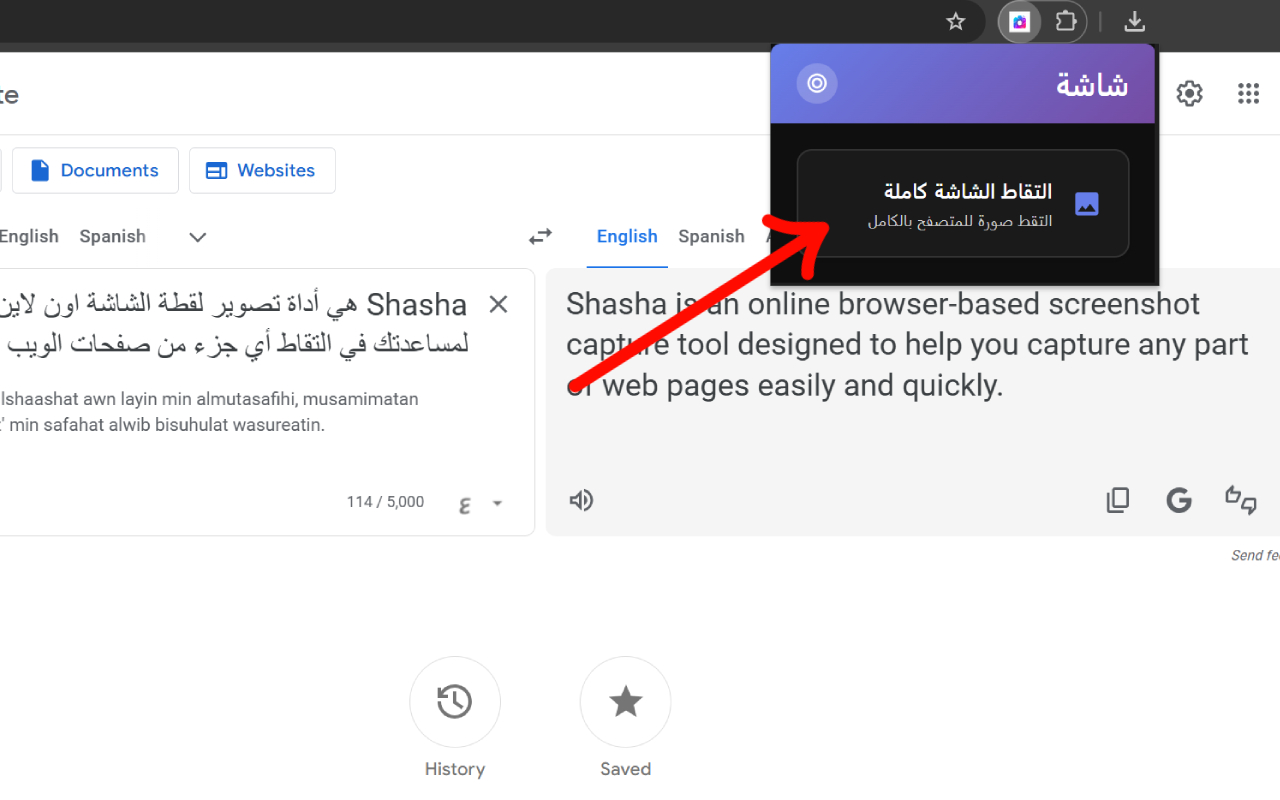Open Google Translate settings gear
The image size is (1280, 800).
tap(1189, 93)
